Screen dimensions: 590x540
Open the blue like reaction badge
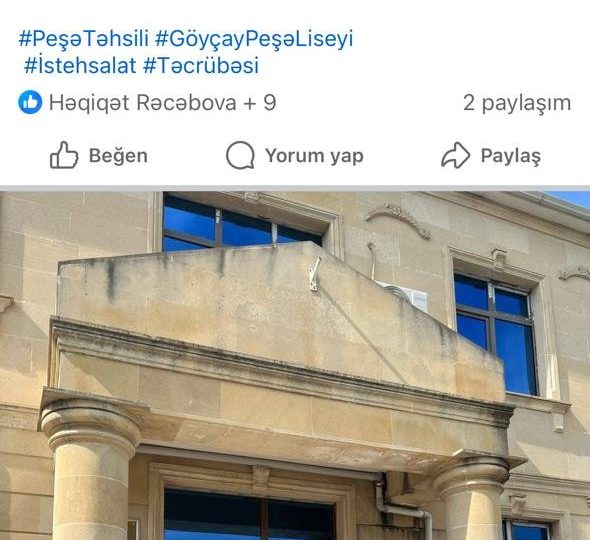pos(30,102)
